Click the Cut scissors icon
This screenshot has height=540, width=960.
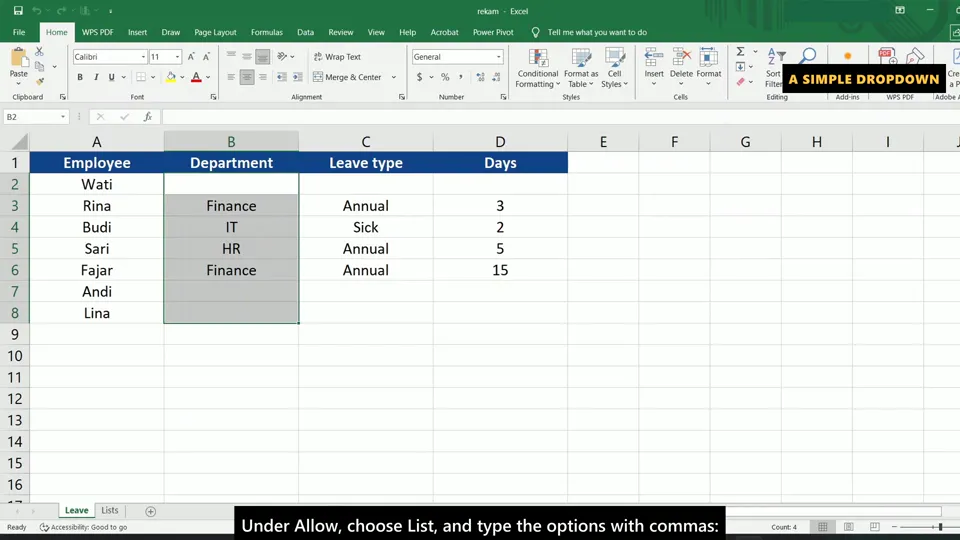click(x=39, y=52)
